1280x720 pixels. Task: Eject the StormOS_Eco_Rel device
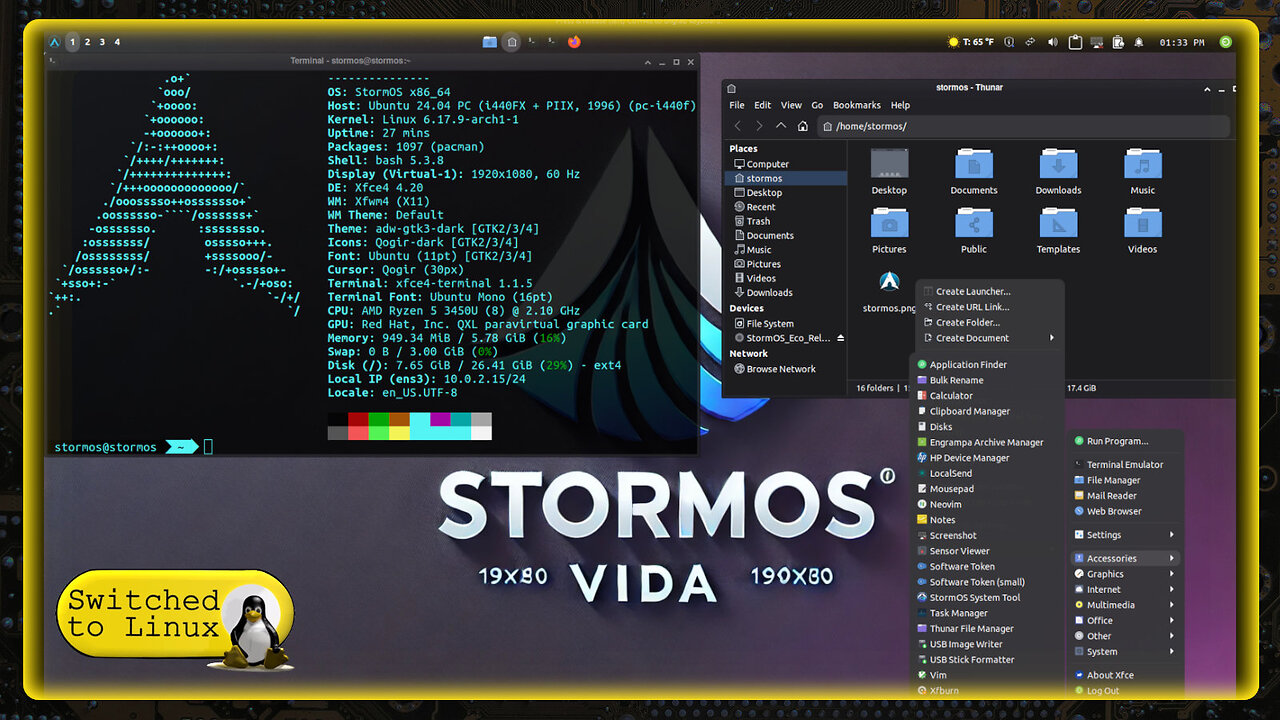click(840, 338)
